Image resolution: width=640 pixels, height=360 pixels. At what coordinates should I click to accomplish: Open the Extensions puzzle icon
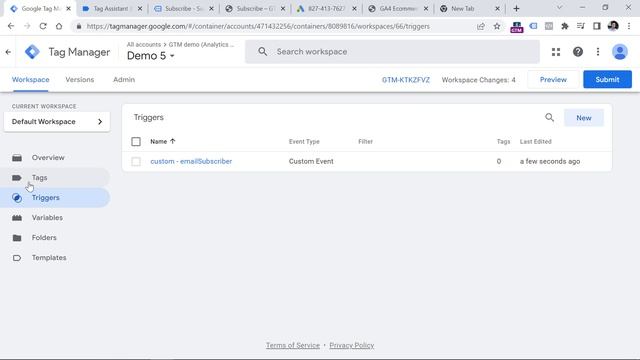point(564,26)
